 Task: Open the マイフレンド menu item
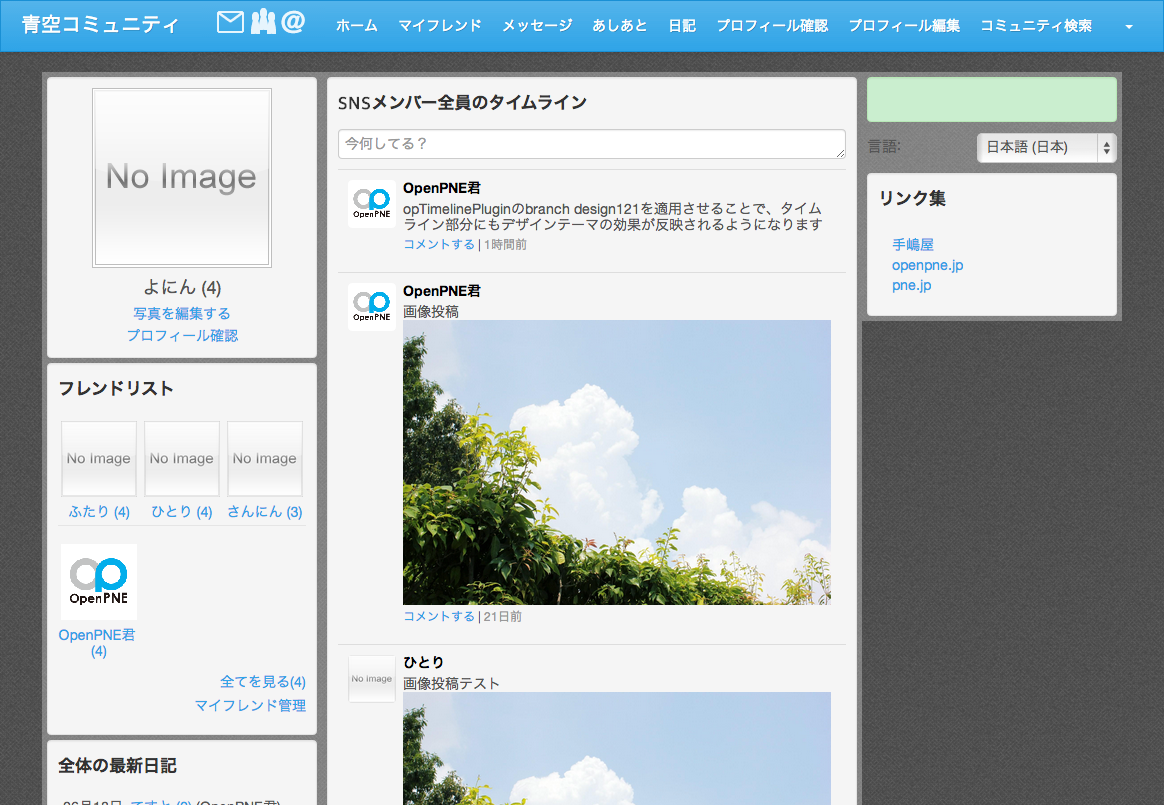[x=439, y=26]
